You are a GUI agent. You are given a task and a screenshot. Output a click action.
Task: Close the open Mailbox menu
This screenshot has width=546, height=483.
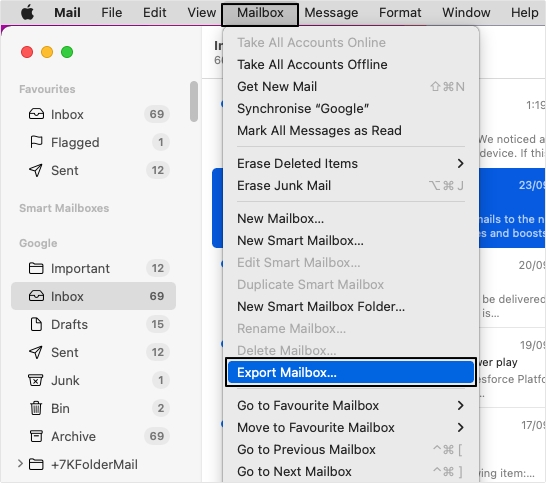pos(260,14)
